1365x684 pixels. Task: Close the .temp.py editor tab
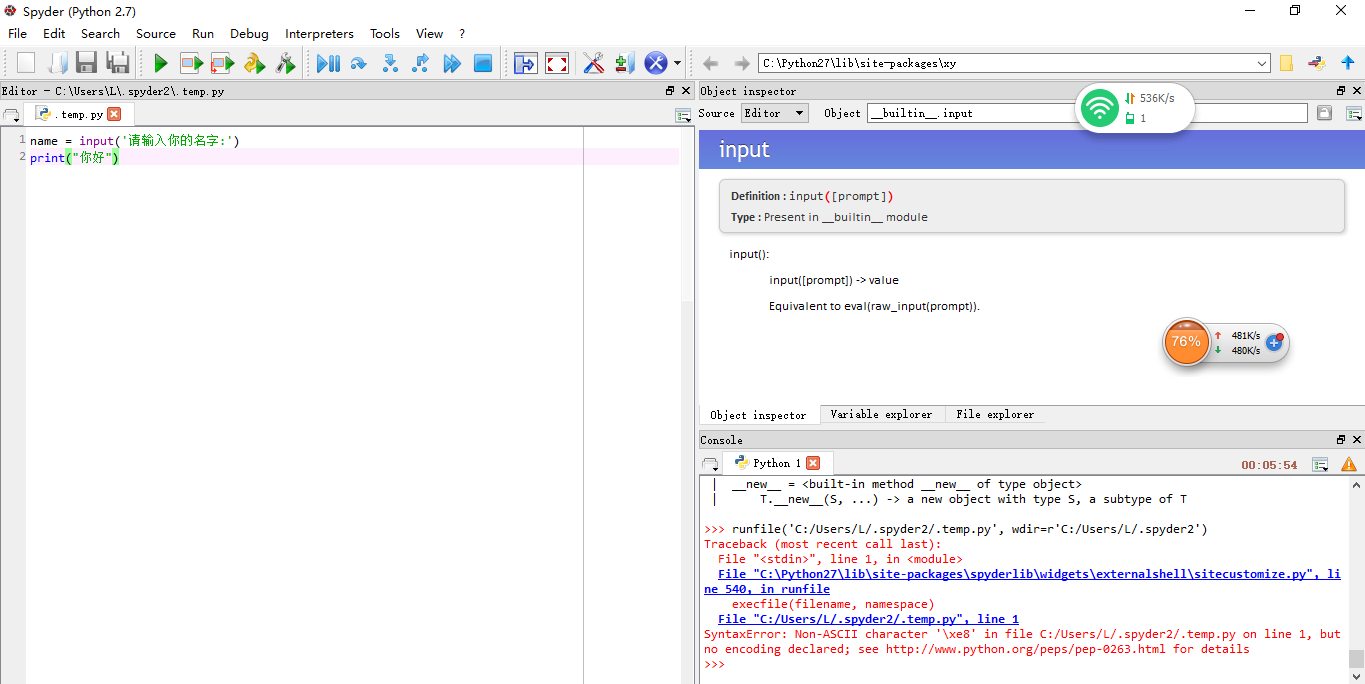[x=114, y=114]
